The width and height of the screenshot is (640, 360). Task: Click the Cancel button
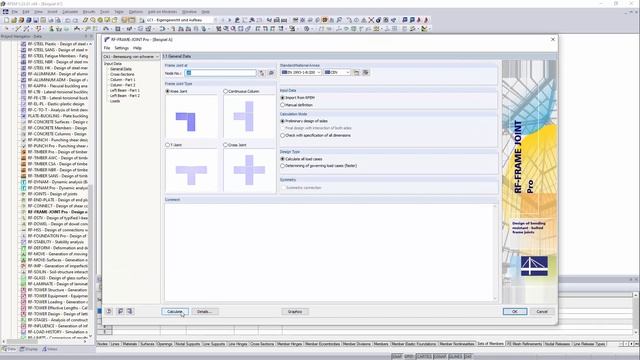pos(542,311)
